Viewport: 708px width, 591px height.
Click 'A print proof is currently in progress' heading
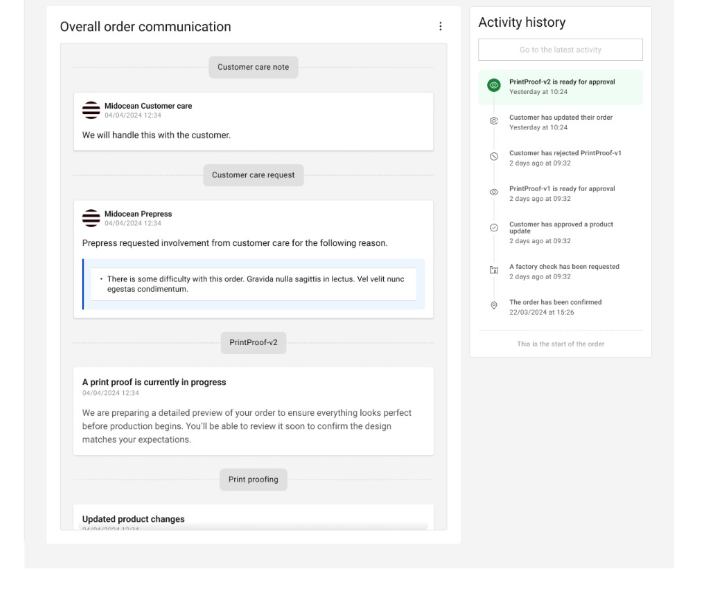click(154, 382)
